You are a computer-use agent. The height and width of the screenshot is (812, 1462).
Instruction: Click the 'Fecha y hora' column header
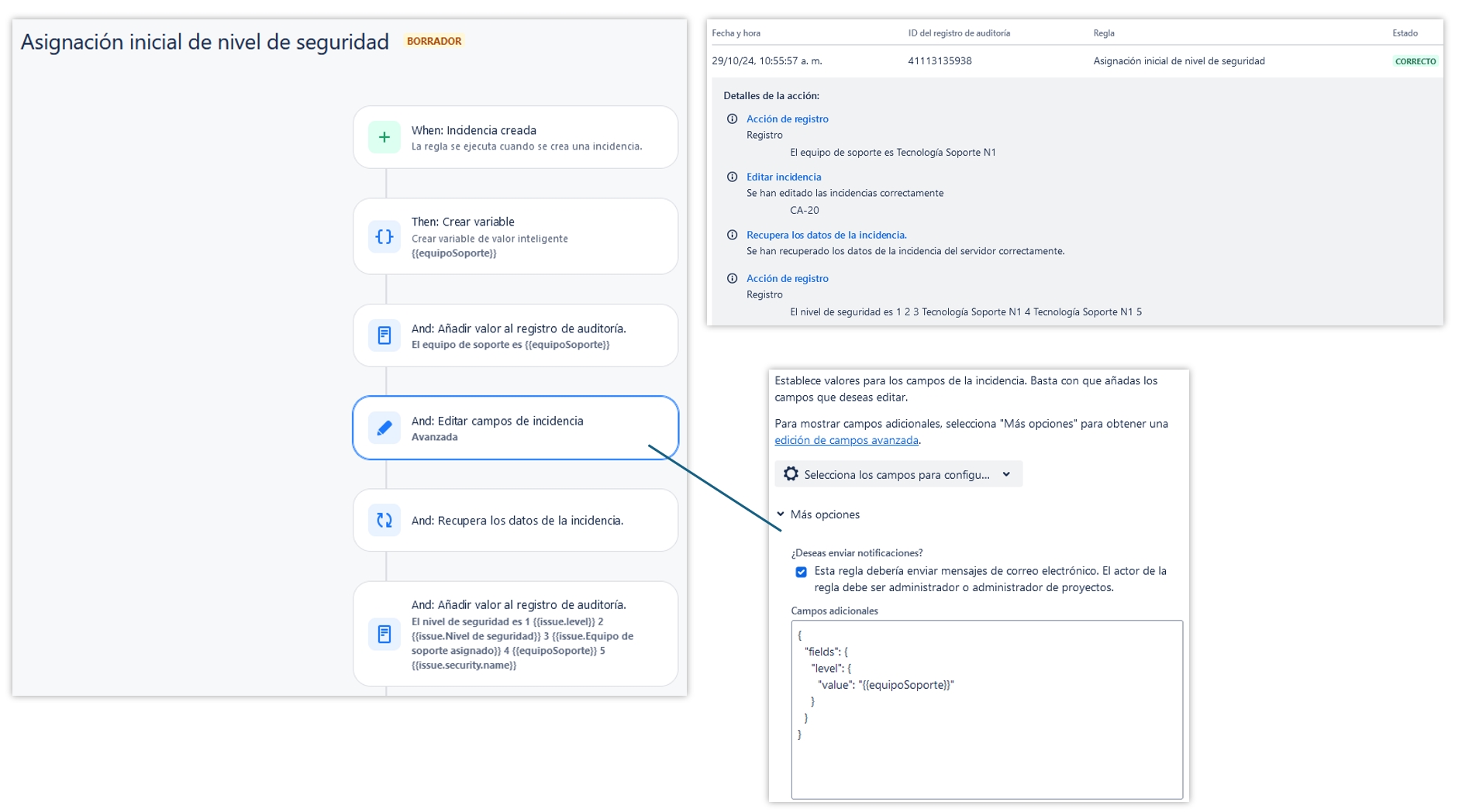pyautogui.click(x=736, y=33)
